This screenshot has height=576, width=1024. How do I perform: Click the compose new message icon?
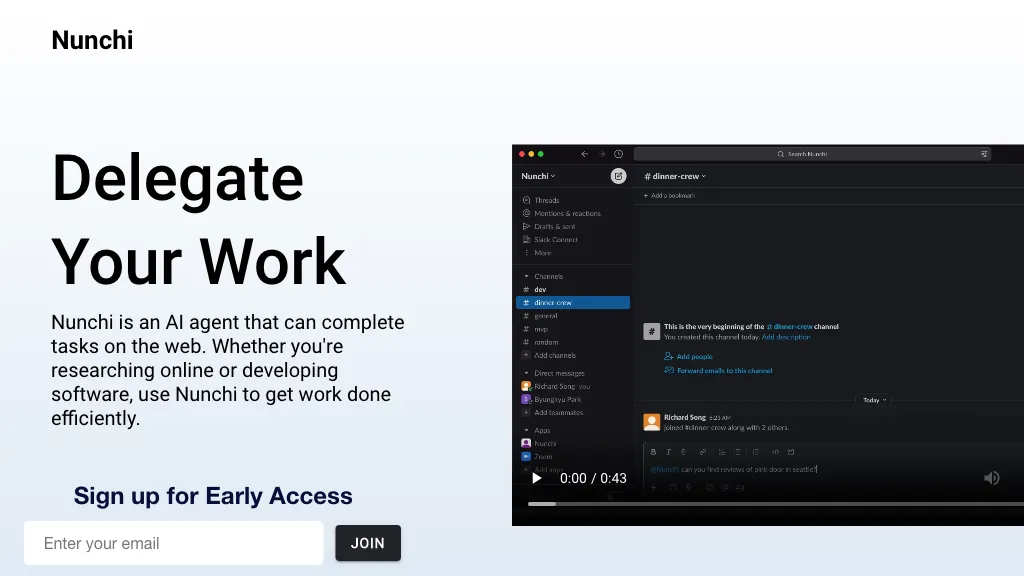click(618, 176)
